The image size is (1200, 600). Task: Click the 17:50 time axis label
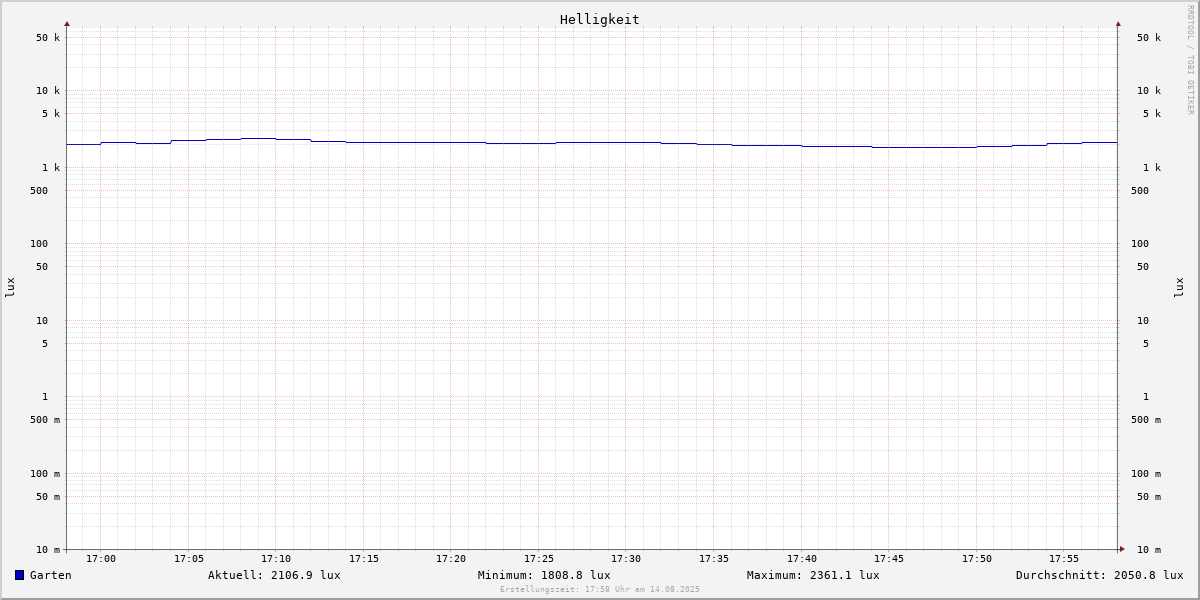pos(977,559)
